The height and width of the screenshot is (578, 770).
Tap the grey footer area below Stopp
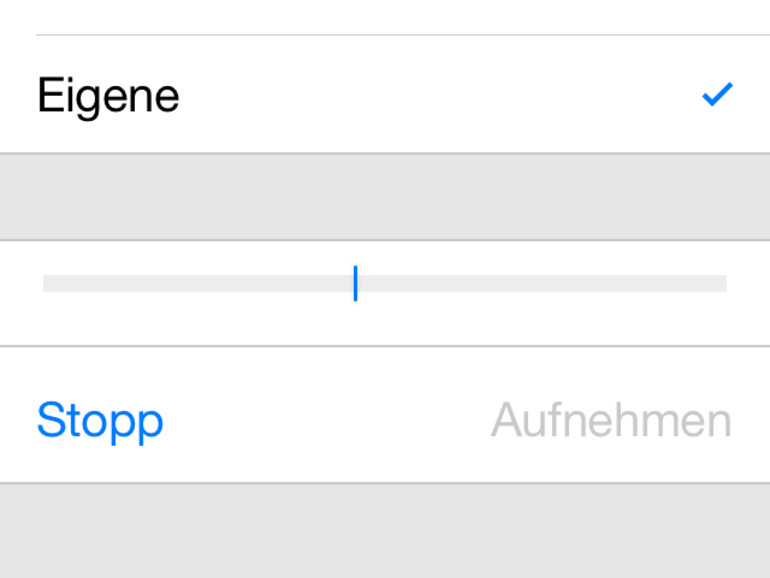[x=385, y=532]
